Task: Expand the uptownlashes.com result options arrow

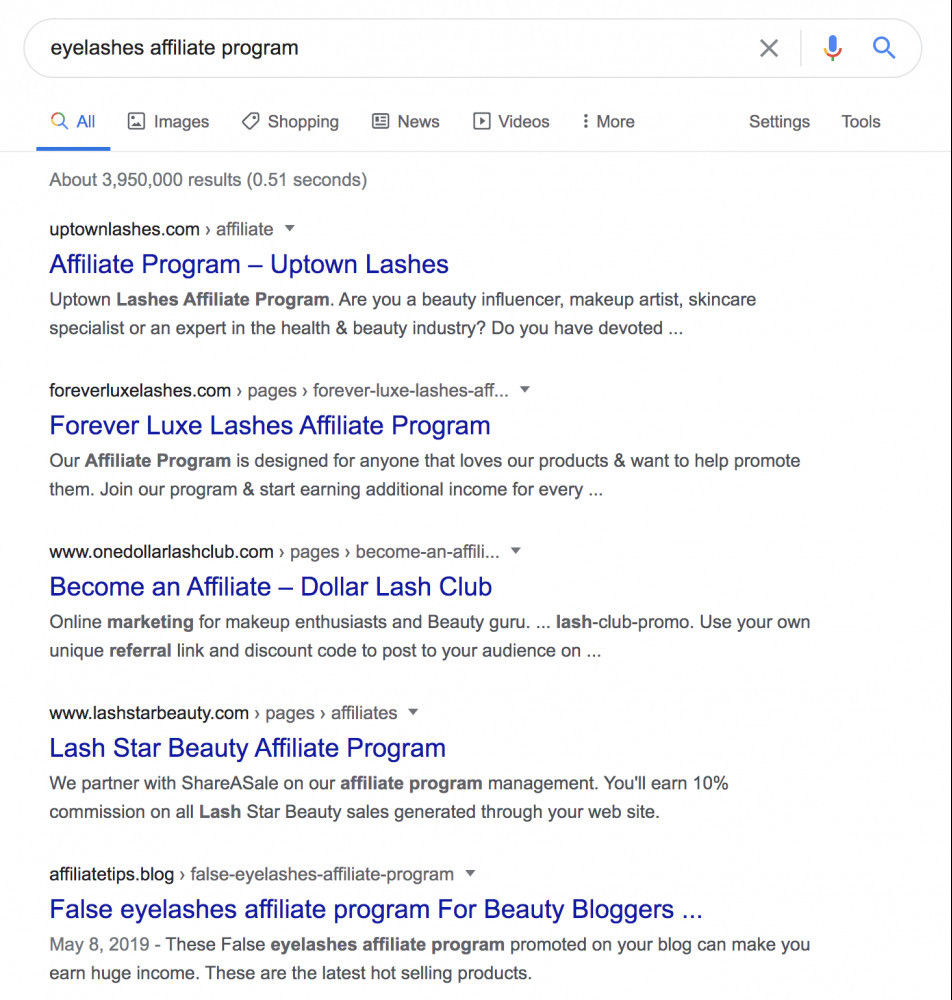Action: (289, 228)
